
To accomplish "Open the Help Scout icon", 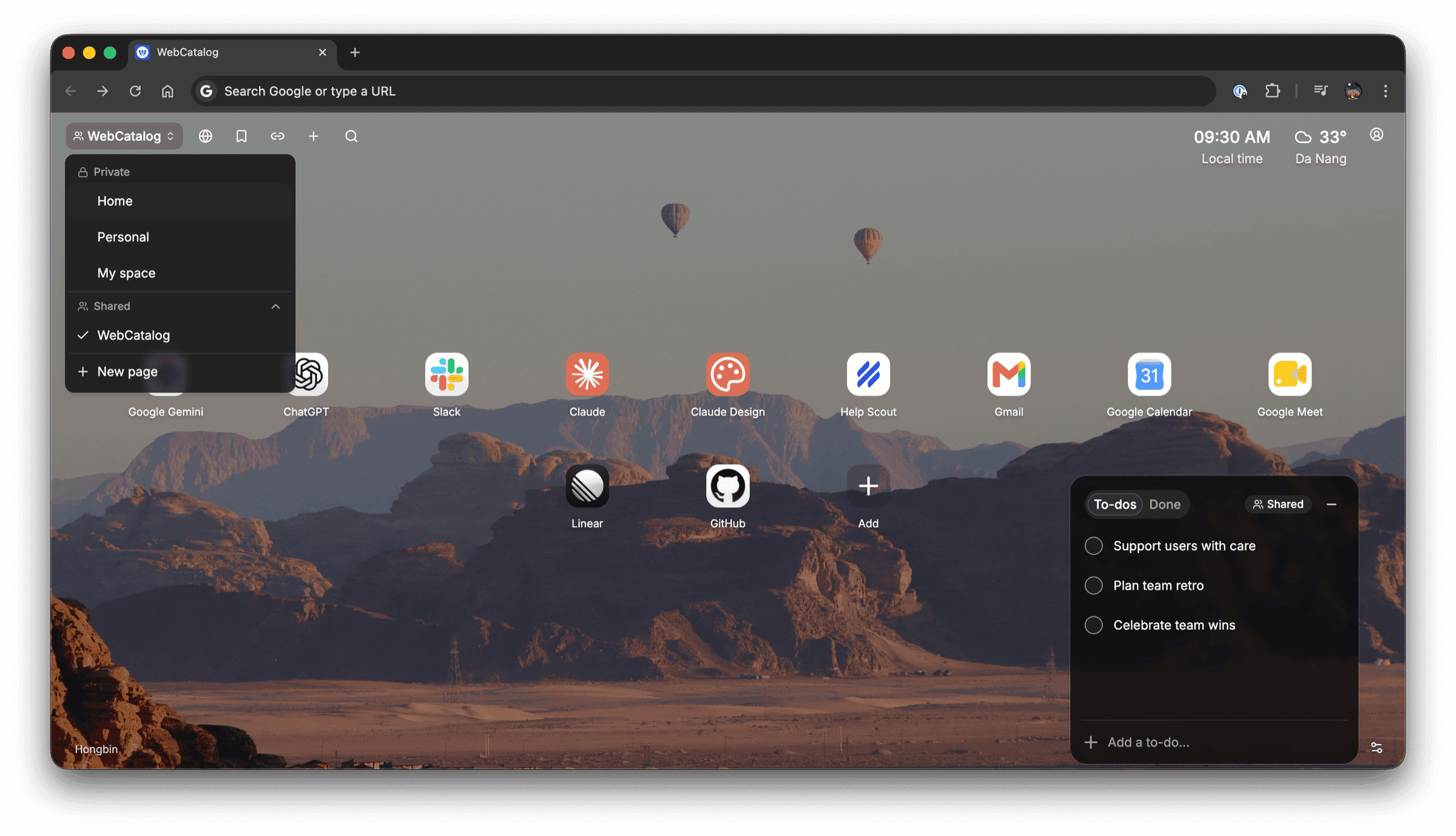I will tap(868, 374).
